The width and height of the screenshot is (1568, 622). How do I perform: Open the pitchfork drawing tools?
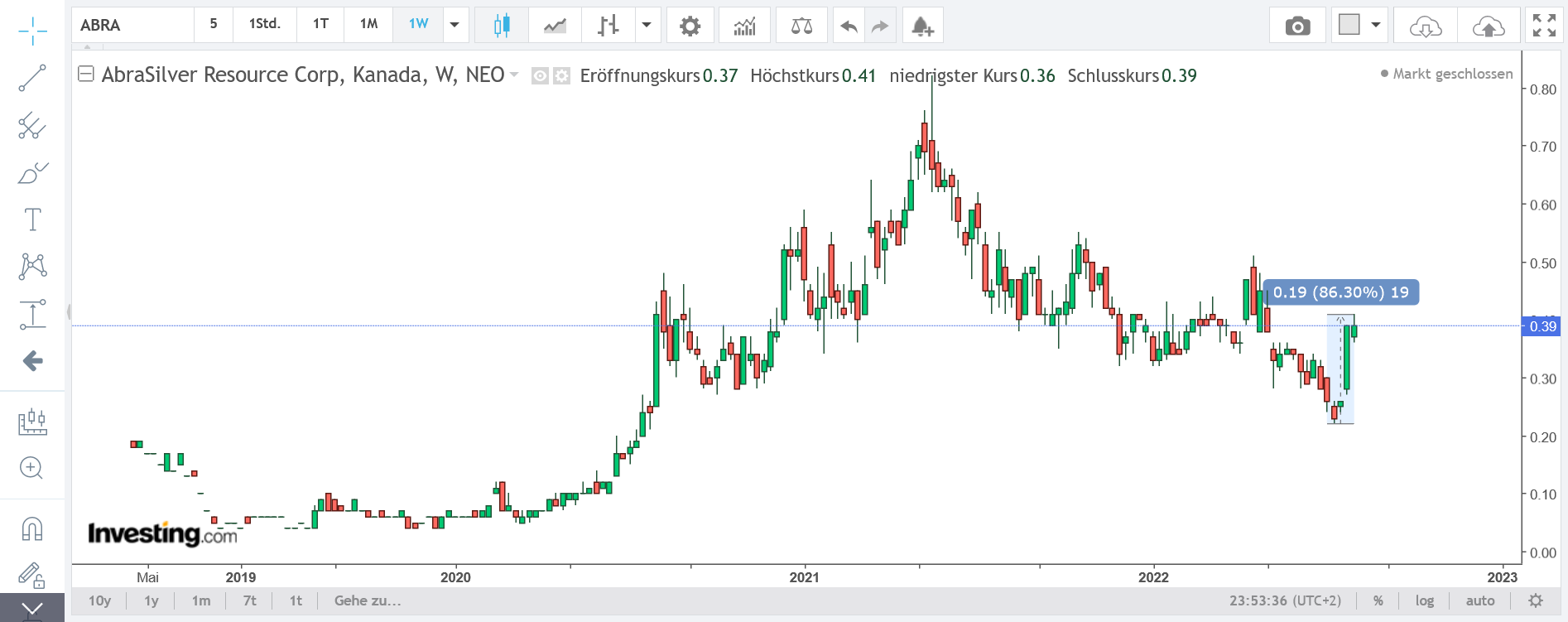tap(32, 126)
